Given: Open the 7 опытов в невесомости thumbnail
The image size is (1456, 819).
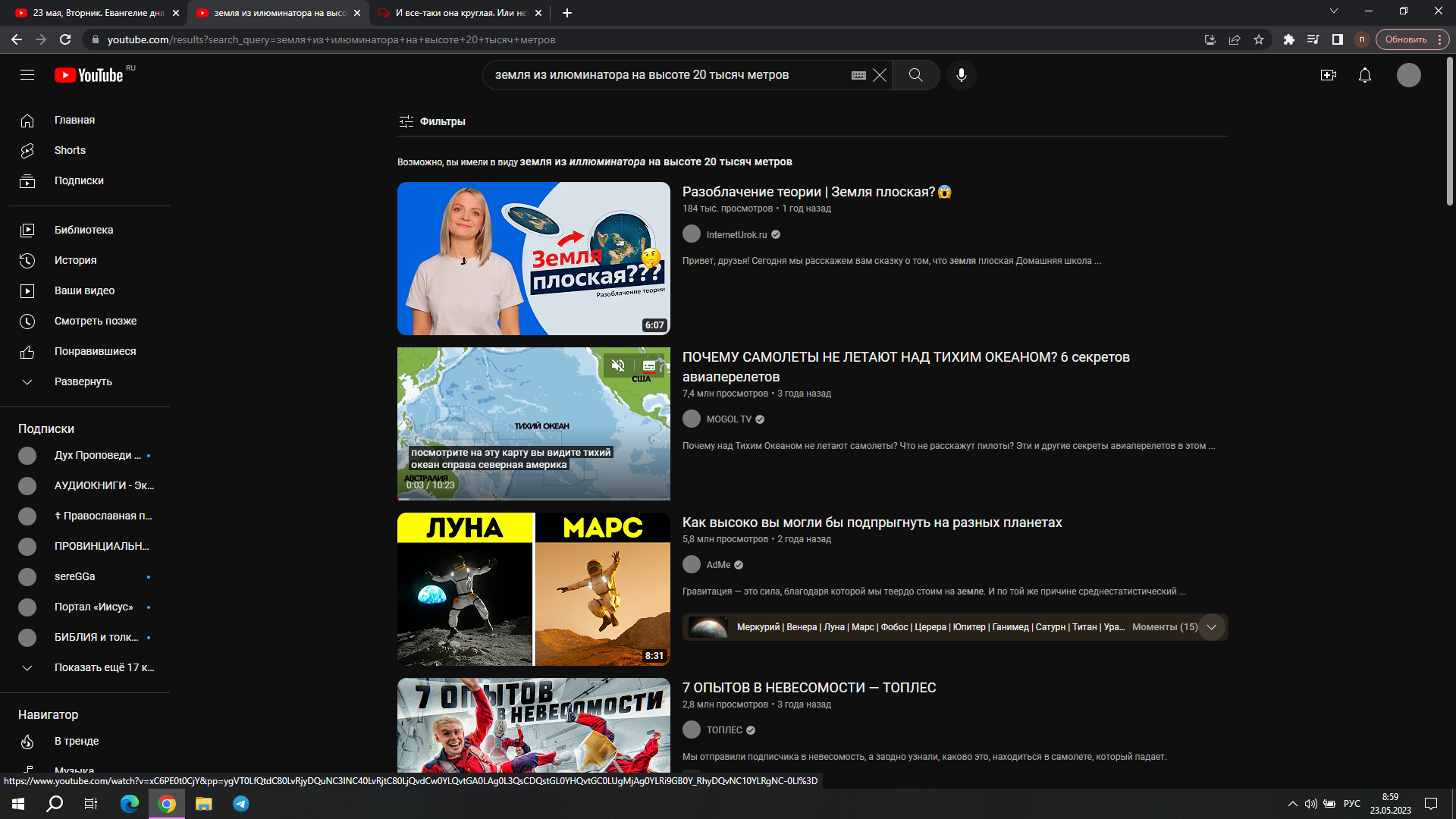Looking at the screenshot, I should pyautogui.click(x=534, y=726).
